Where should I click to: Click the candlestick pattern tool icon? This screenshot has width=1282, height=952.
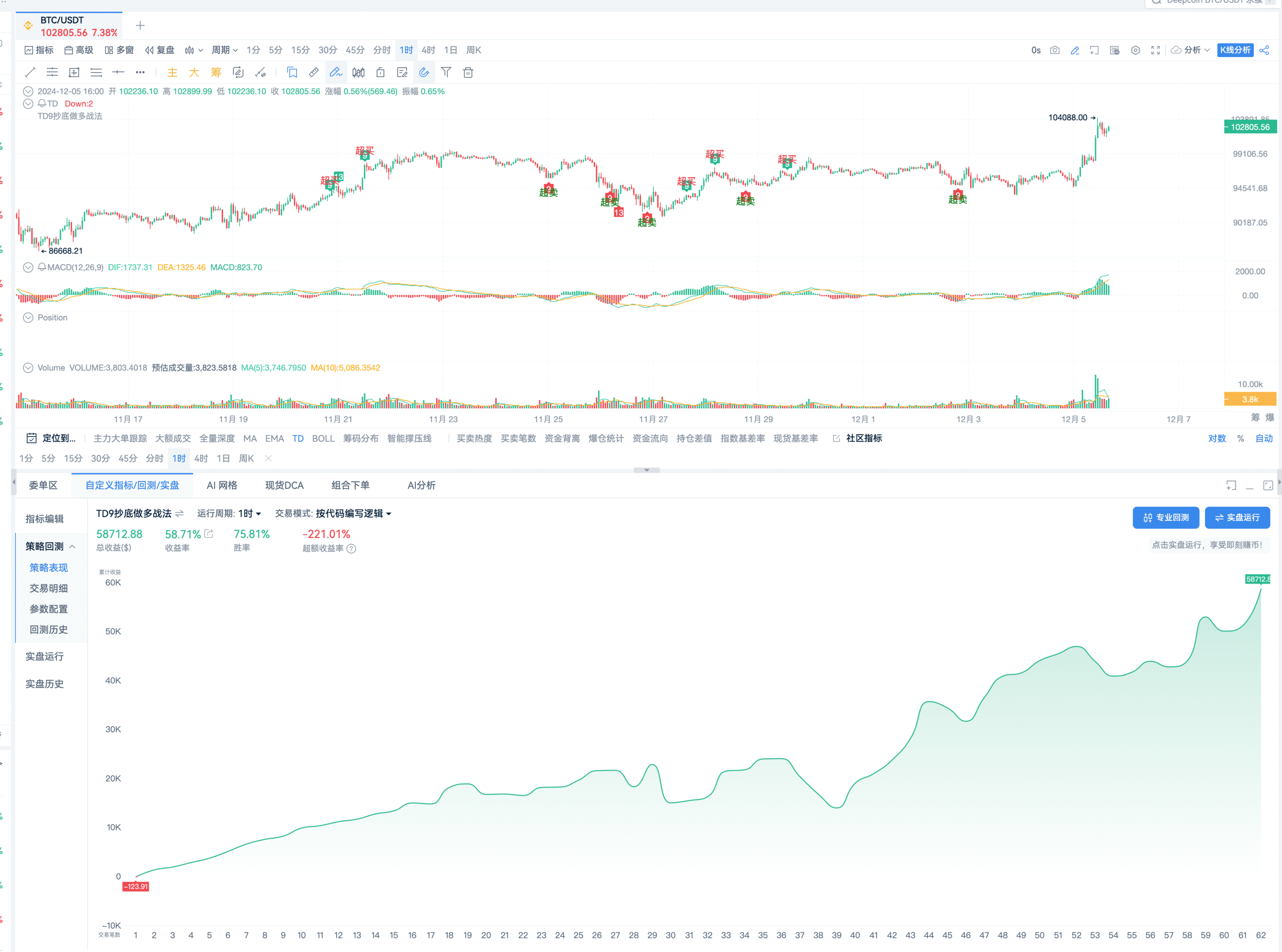pyautogui.click(x=358, y=73)
